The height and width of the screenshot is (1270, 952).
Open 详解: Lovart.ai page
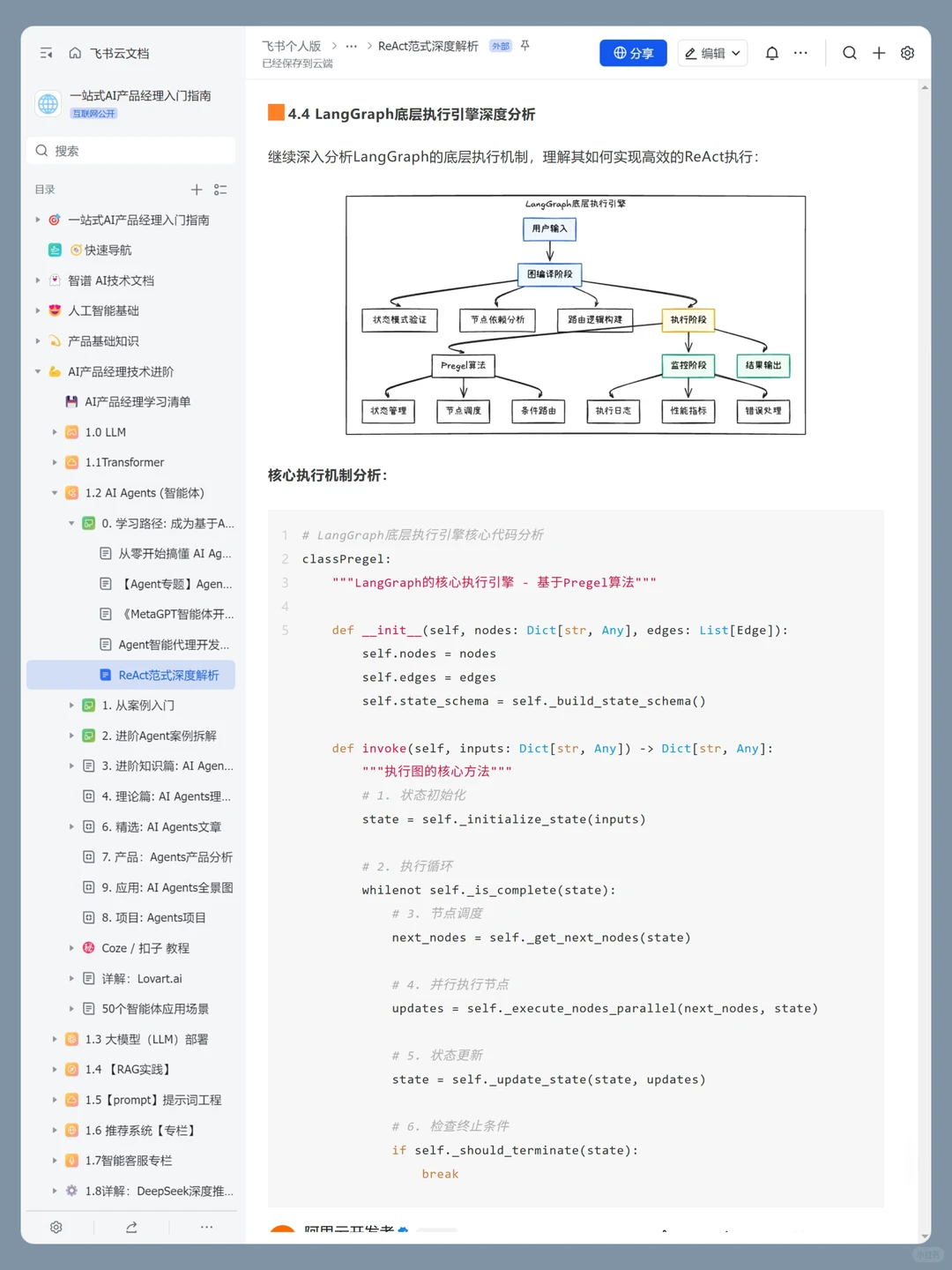(130, 978)
